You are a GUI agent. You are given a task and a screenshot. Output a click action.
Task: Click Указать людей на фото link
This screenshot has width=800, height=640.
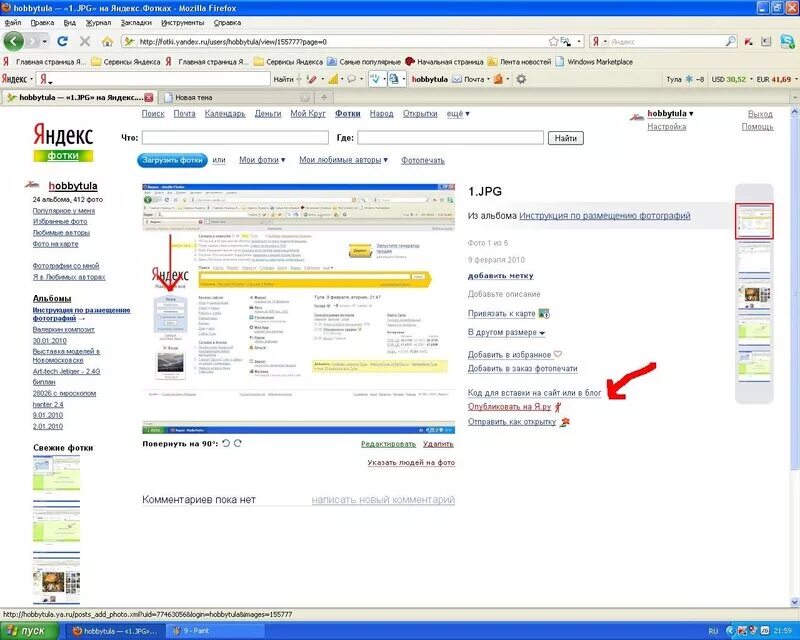pos(411,462)
